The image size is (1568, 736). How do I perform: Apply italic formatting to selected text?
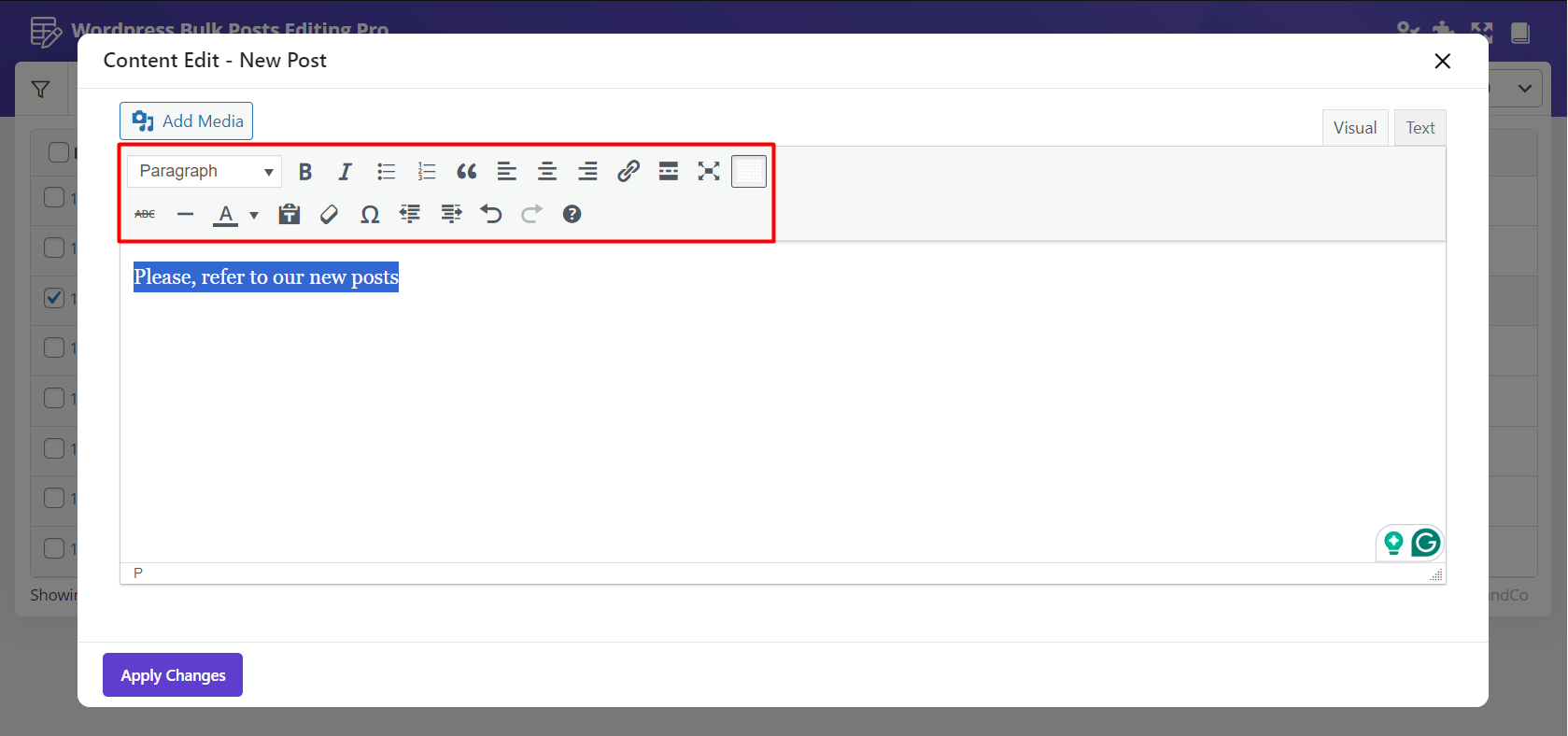point(345,172)
